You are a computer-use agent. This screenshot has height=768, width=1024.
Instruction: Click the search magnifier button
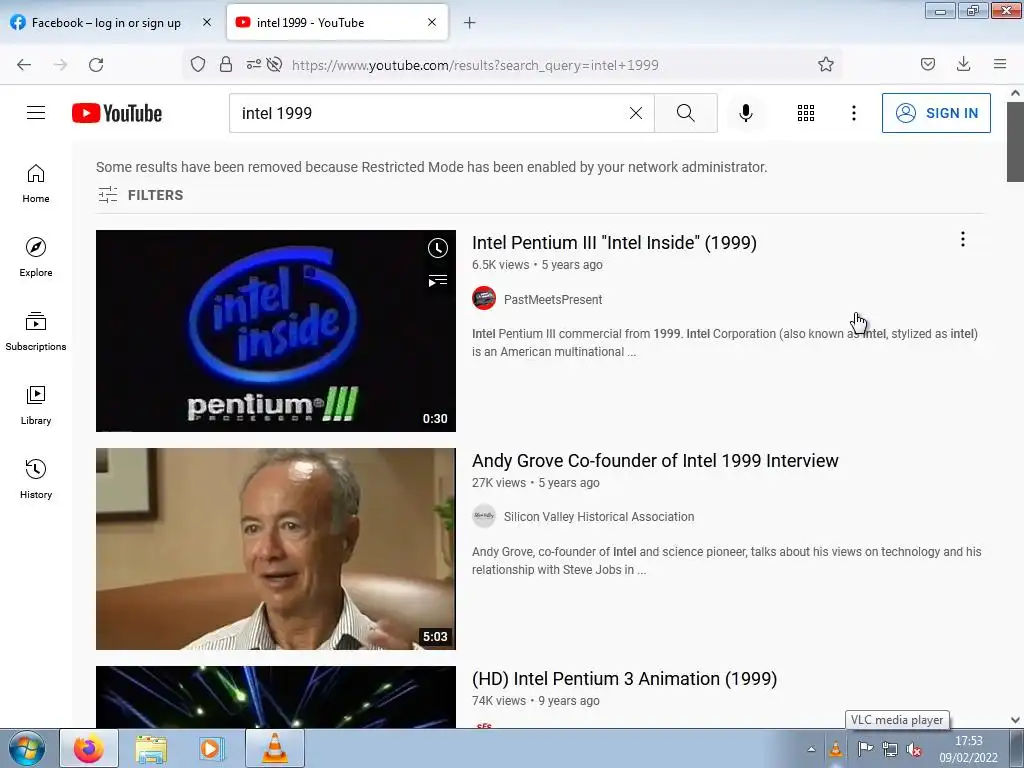(x=686, y=113)
